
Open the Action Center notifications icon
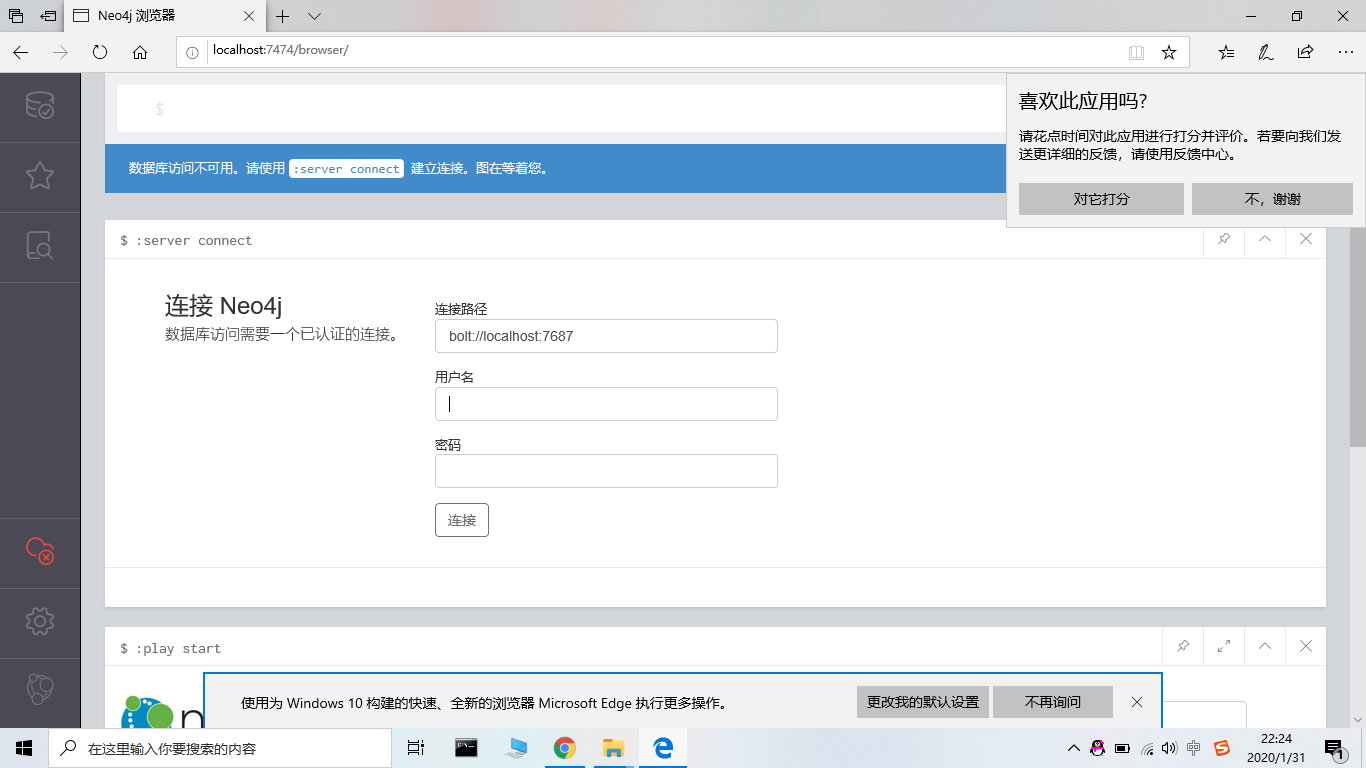(1333, 748)
